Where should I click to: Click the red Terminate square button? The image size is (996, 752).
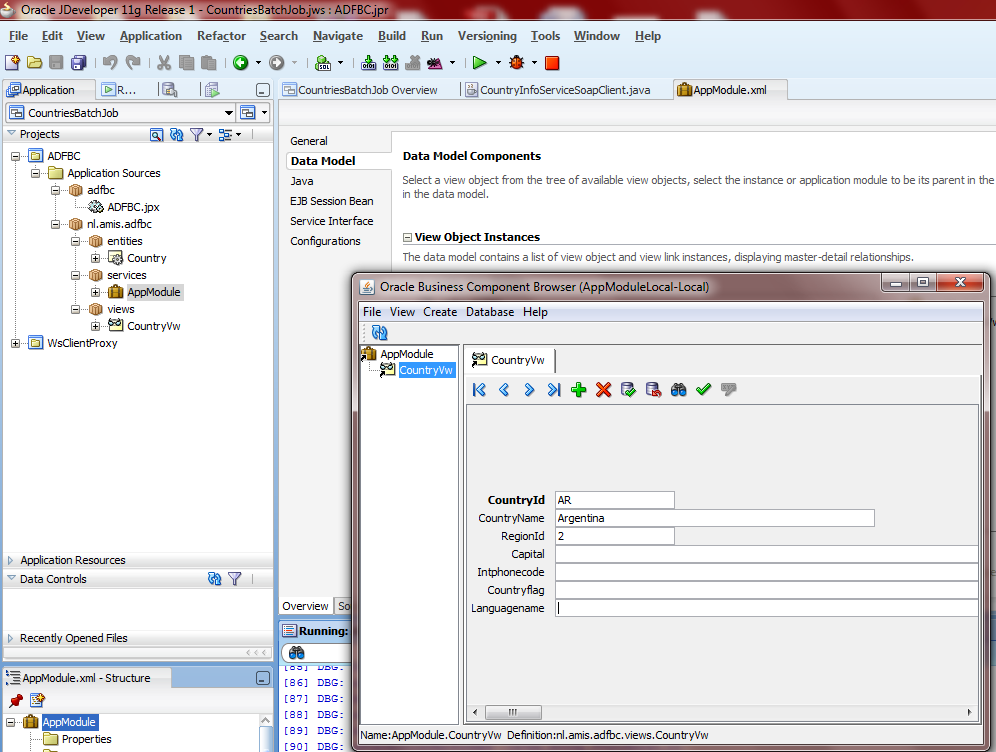point(552,62)
